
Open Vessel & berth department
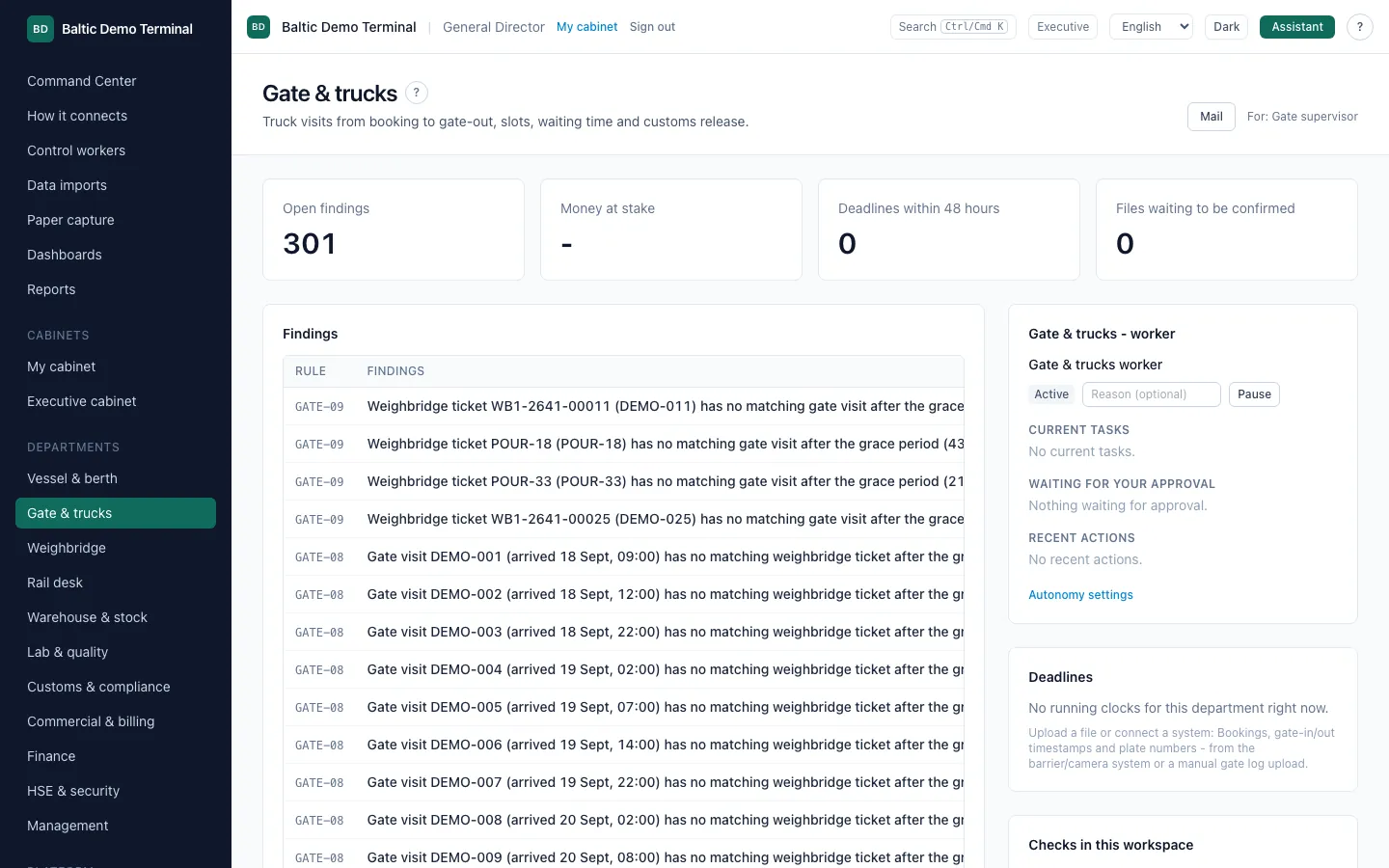(x=116, y=478)
